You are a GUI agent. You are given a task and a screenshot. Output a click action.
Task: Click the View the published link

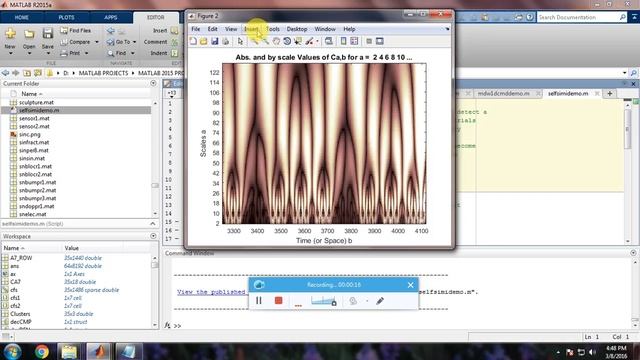[x=211, y=292]
